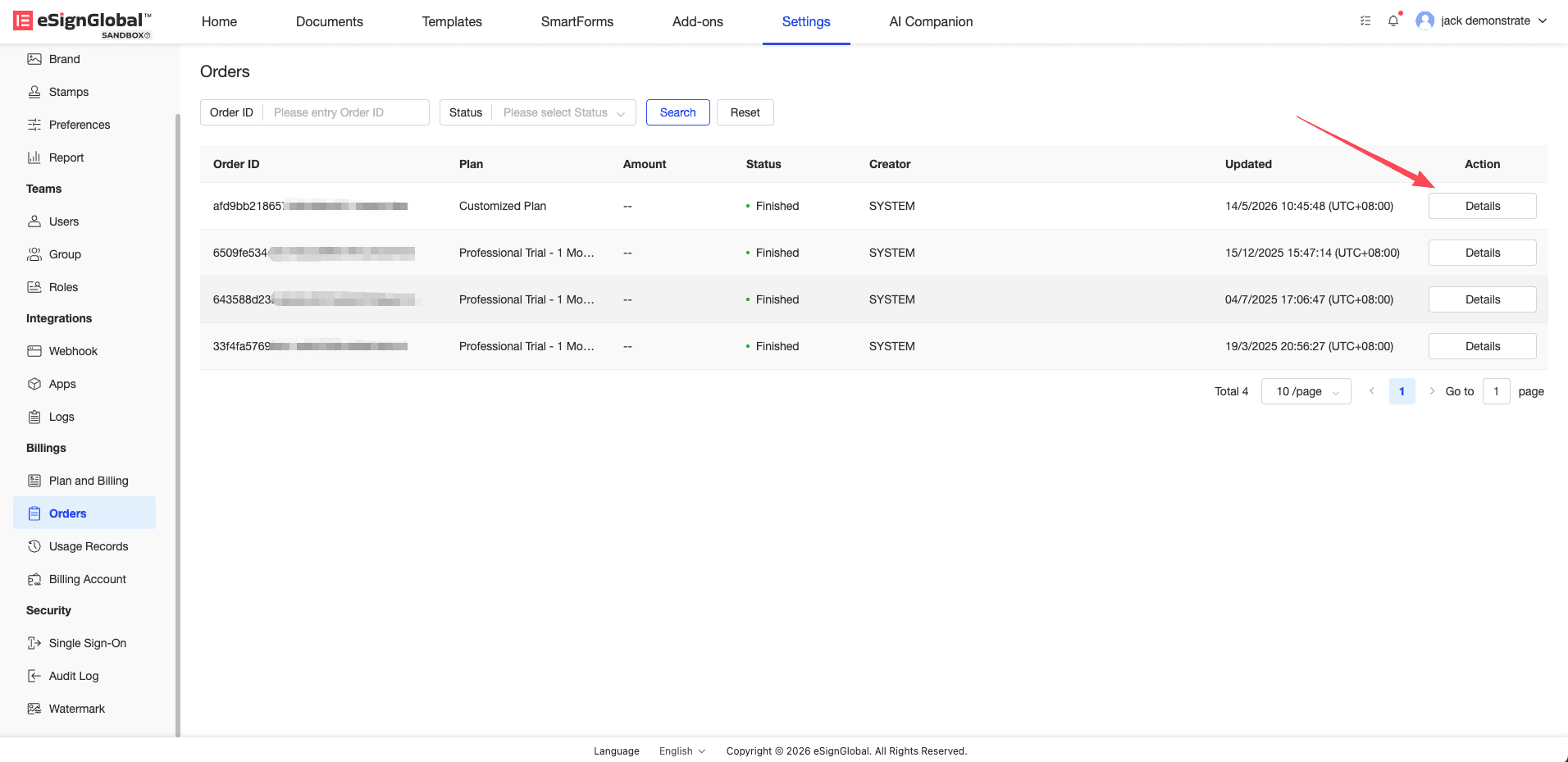The width and height of the screenshot is (1568, 762).
Task: Open the task list icon in header
Action: [1365, 21]
